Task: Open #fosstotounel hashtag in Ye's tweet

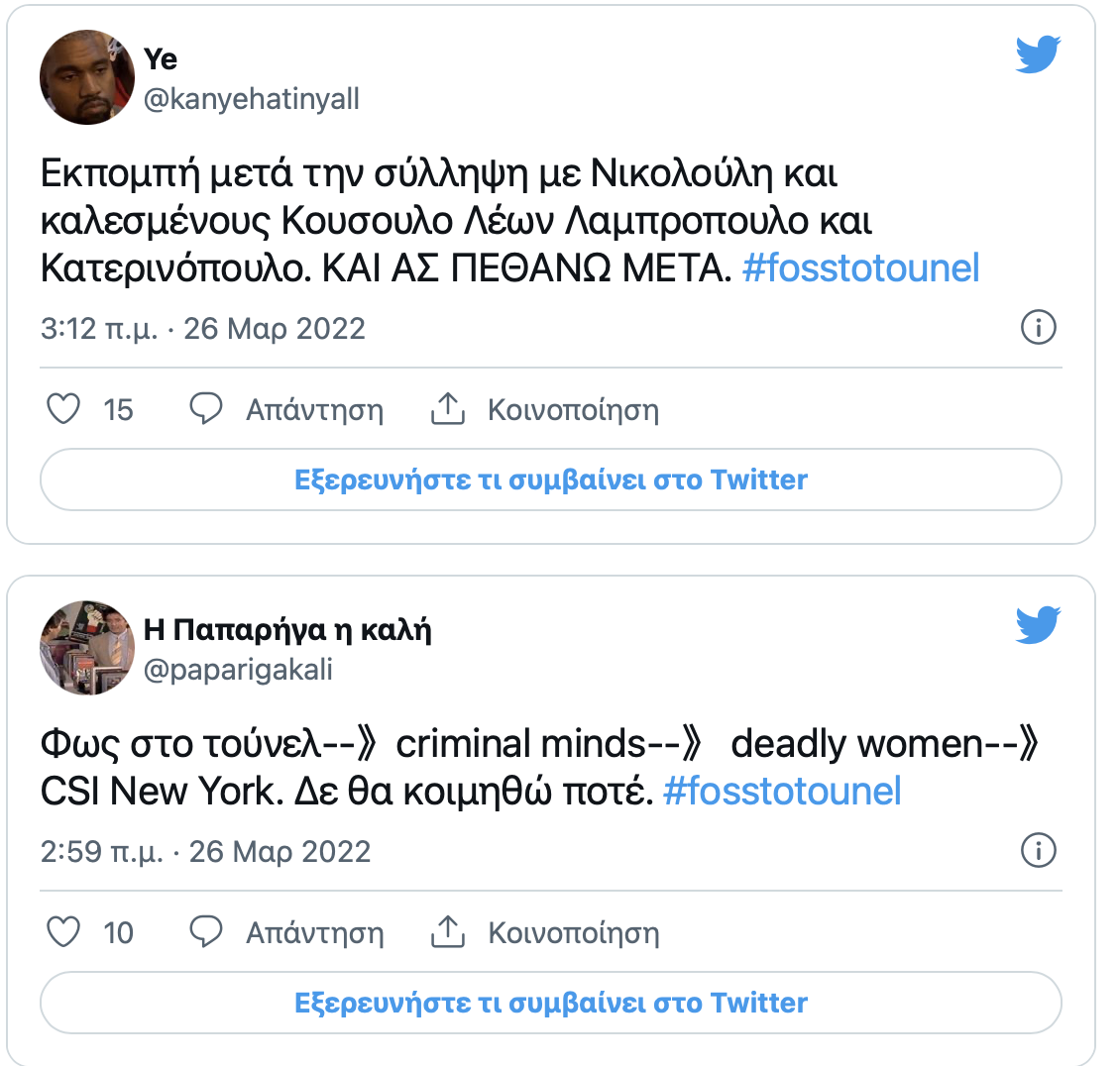Action: (x=860, y=268)
